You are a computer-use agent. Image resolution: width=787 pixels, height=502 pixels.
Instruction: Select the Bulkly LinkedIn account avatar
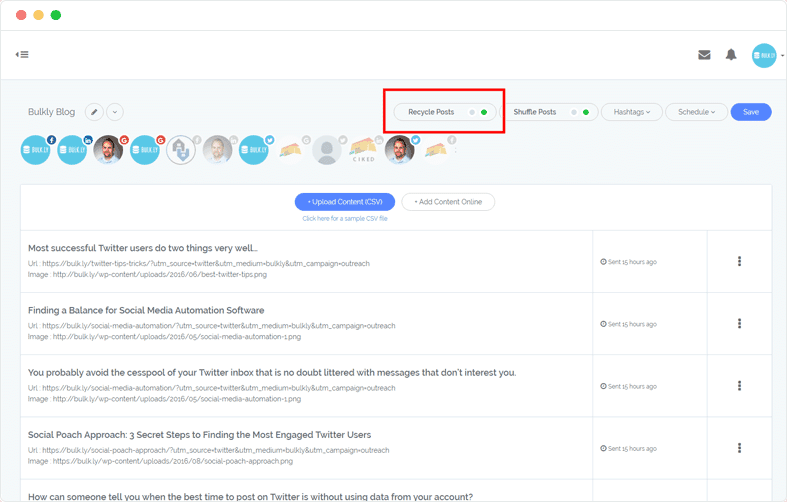(x=73, y=150)
